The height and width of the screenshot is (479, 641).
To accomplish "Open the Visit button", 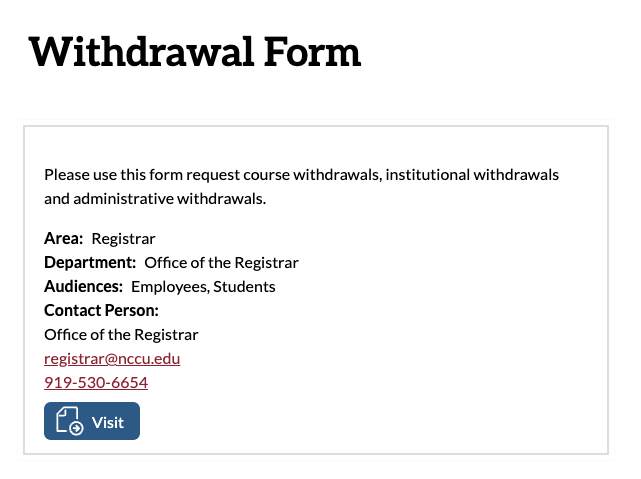I will pos(92,421).
